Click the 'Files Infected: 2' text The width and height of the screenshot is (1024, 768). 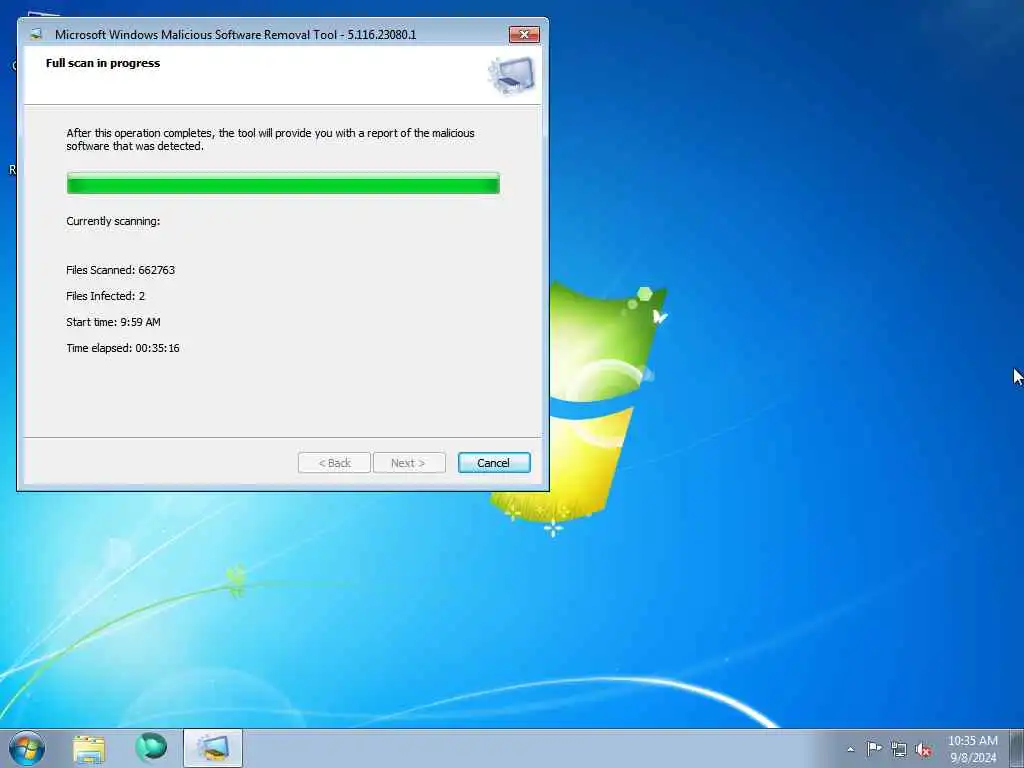point(105,296)
